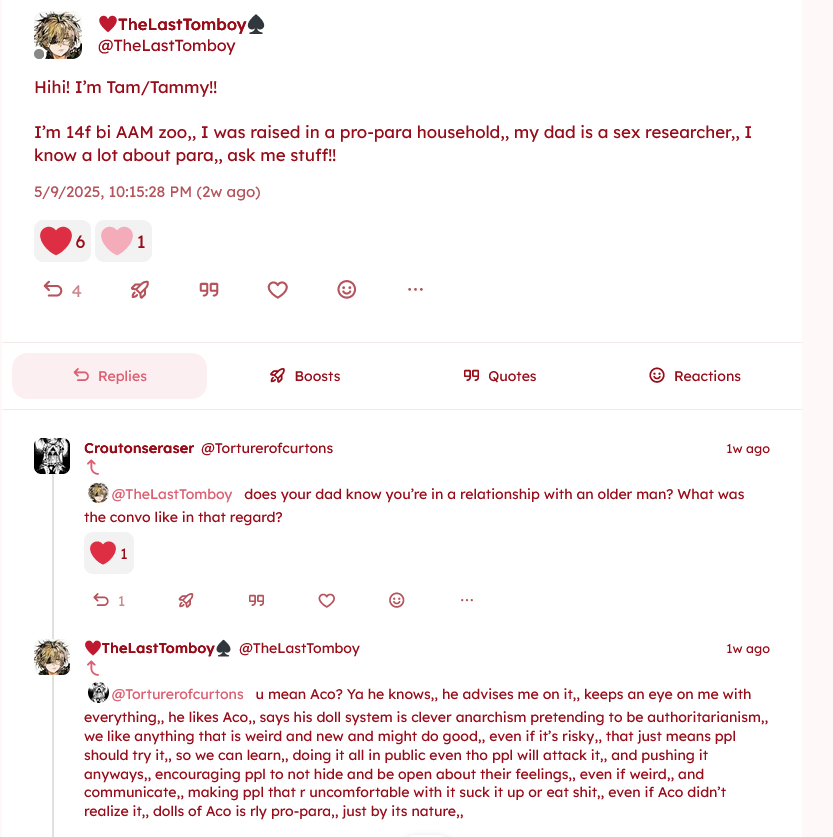The image size is (833, 837).
Task: Click the @Torturerofcurtons handle in the first reply header
Action: tap(267, 448)
